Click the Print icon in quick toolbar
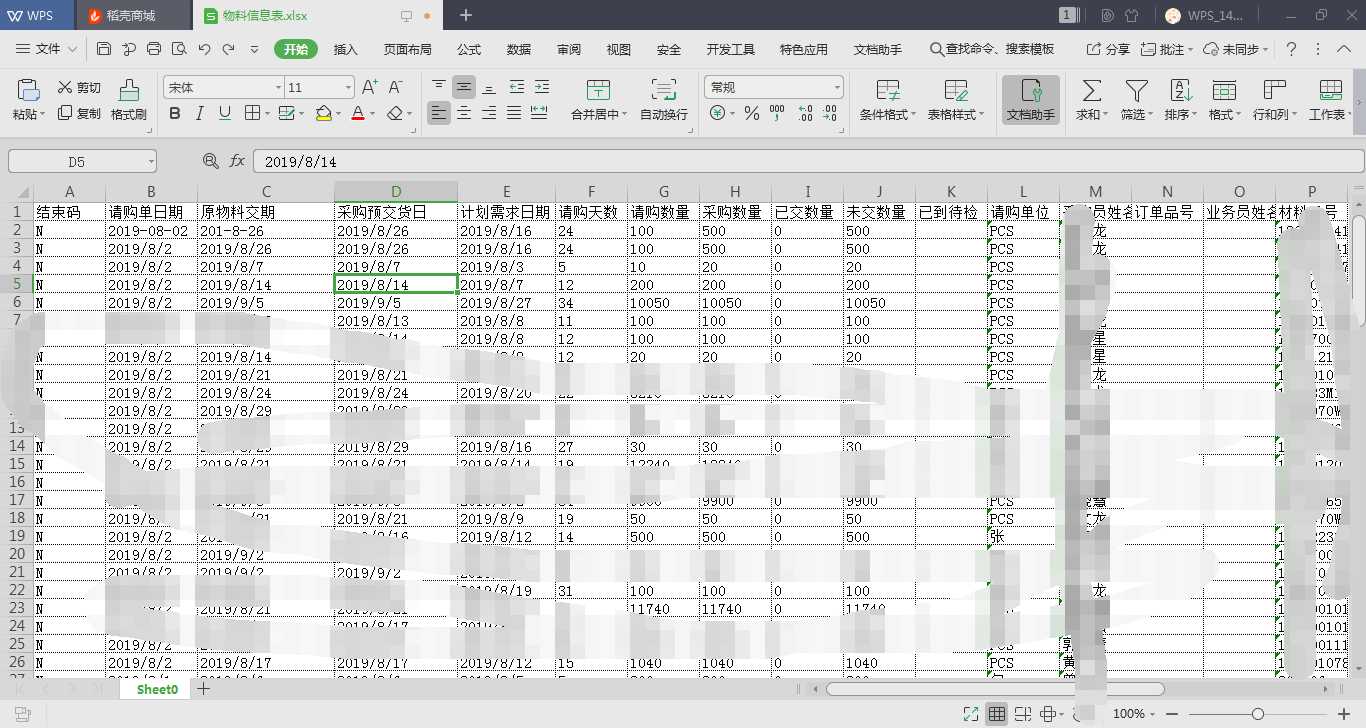 pyautogui.click(x=154, y=49)
